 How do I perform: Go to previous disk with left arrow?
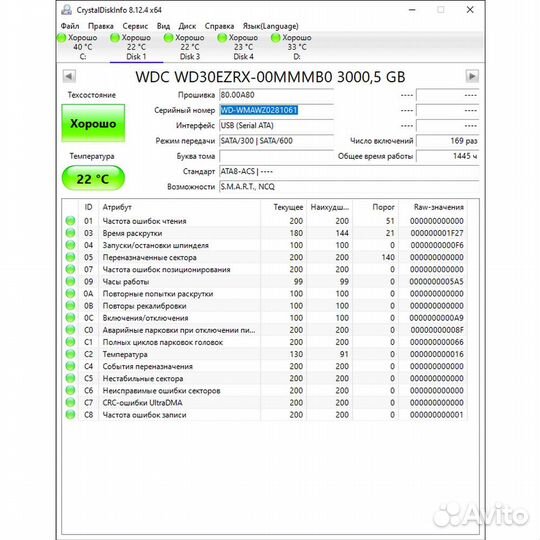(x=69, y=76)
